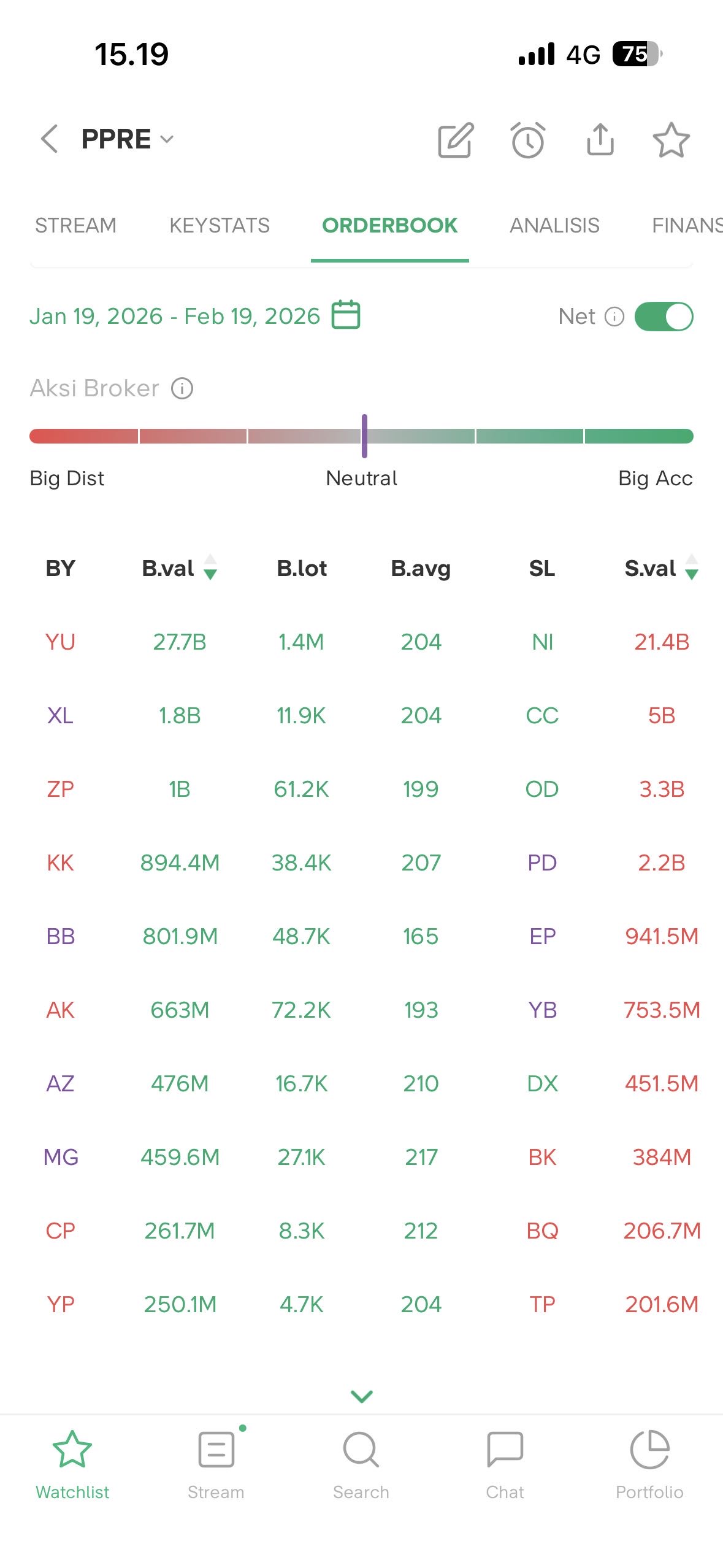
Task: Sort by B.val column arrows
Action: pyautogui.click(x=210, y=567)
